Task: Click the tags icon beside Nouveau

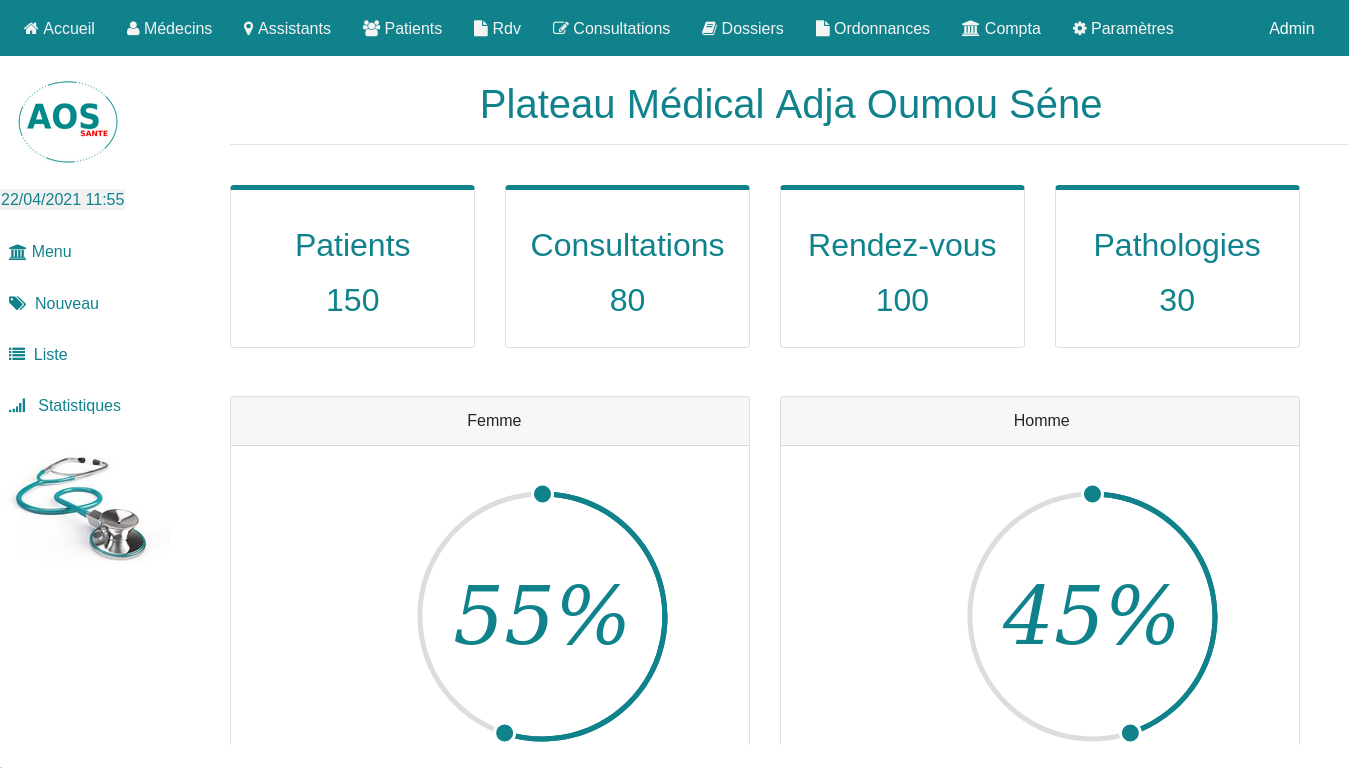Action: 17,303
